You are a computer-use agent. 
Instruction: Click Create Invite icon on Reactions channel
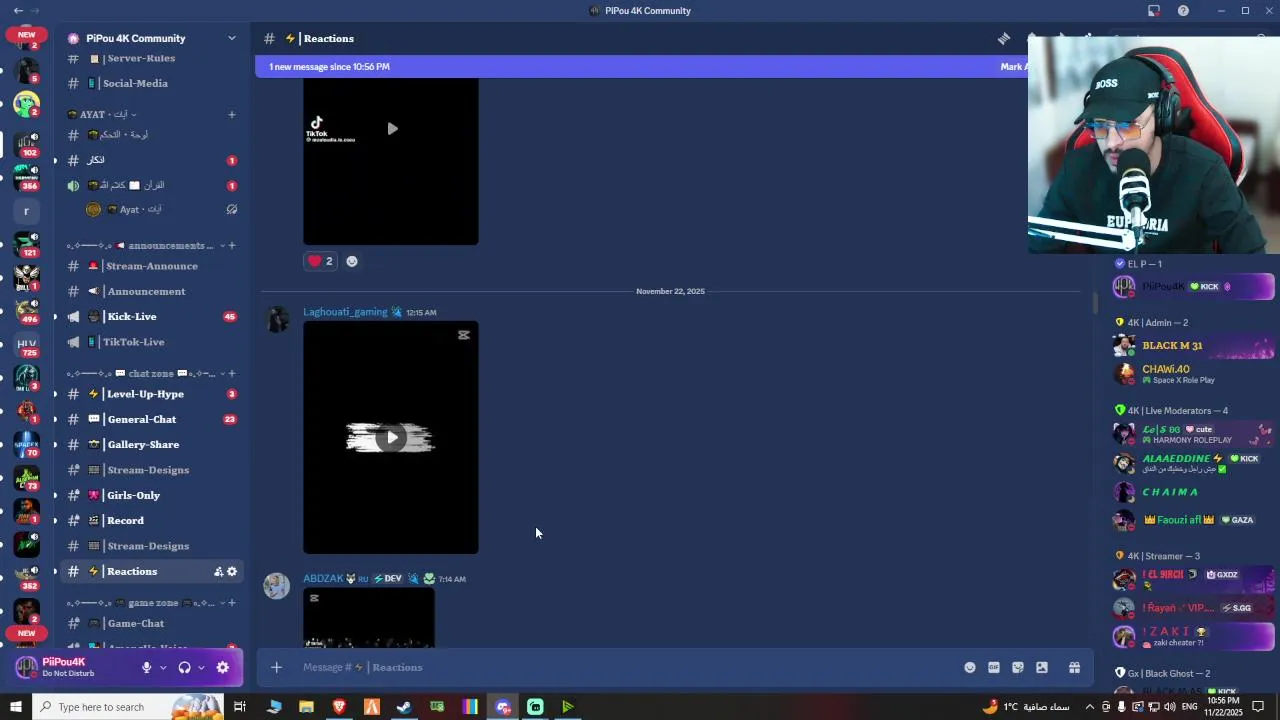(x=218, y=571)
